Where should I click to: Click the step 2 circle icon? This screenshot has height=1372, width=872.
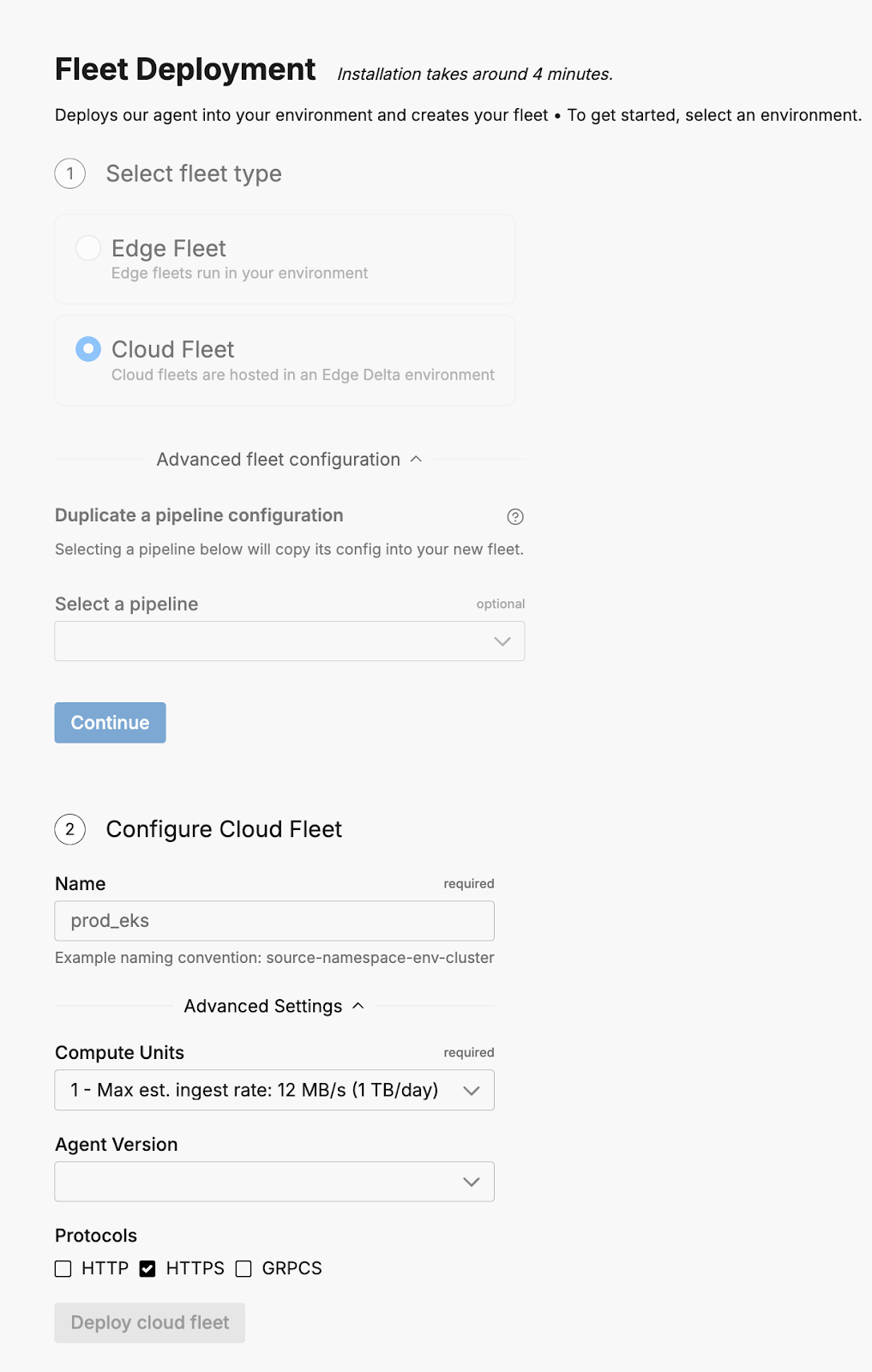click(x=70, y=829)
